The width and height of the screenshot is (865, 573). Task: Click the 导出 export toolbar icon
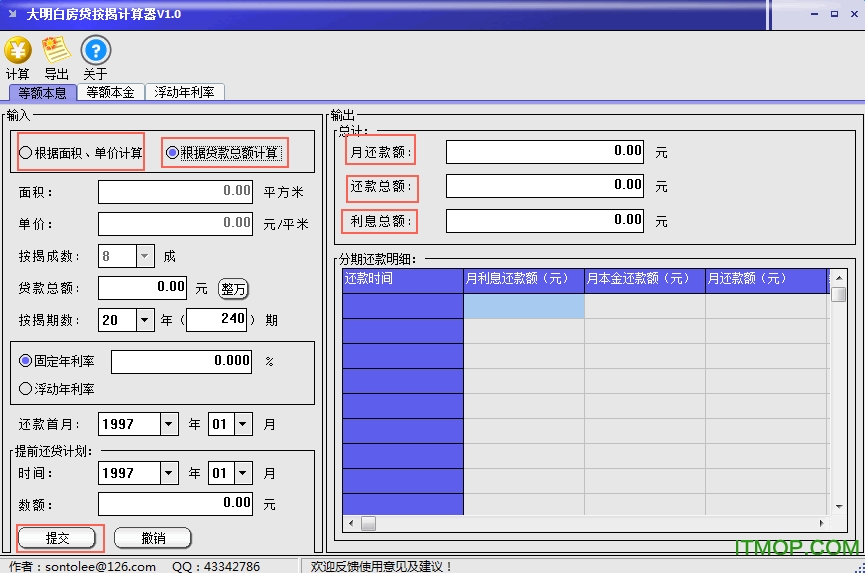(x=56, y=50)
